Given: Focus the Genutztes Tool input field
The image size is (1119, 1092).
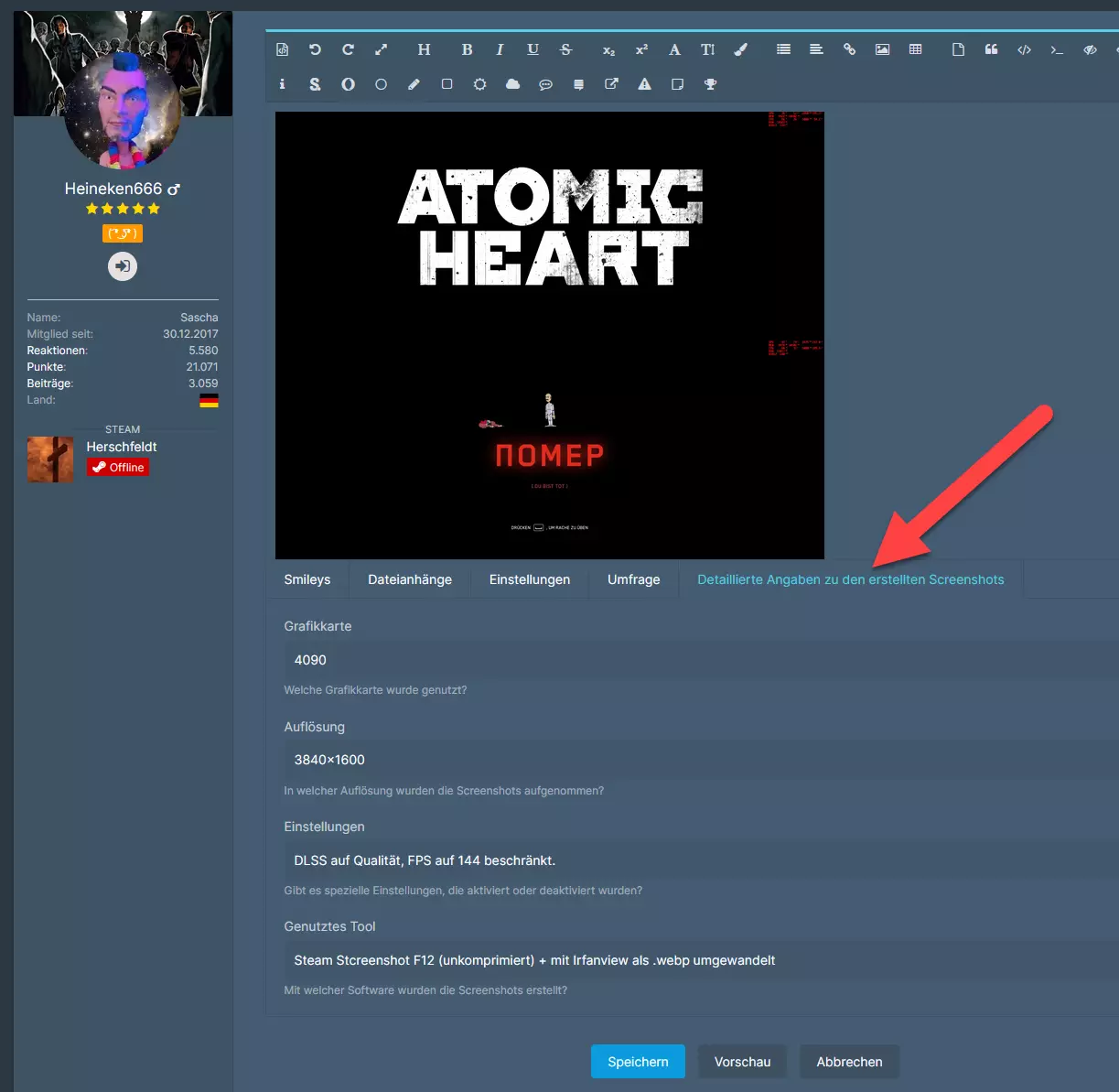Looking at the screenshot, I should click(701, 960).
